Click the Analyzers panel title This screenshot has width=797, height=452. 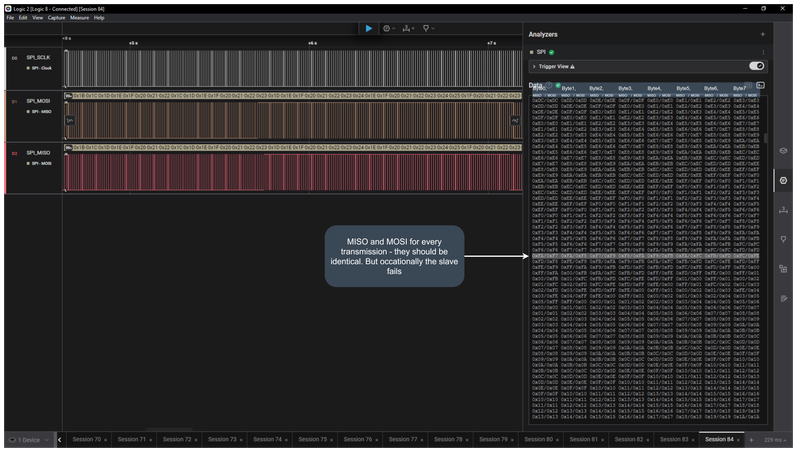point(543,34)
